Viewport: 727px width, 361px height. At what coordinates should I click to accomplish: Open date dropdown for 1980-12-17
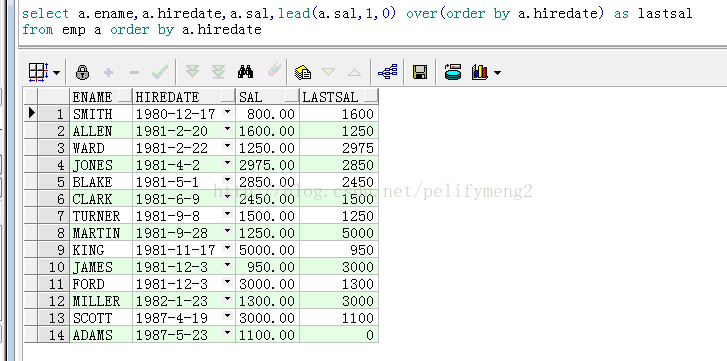click(227, 112)
